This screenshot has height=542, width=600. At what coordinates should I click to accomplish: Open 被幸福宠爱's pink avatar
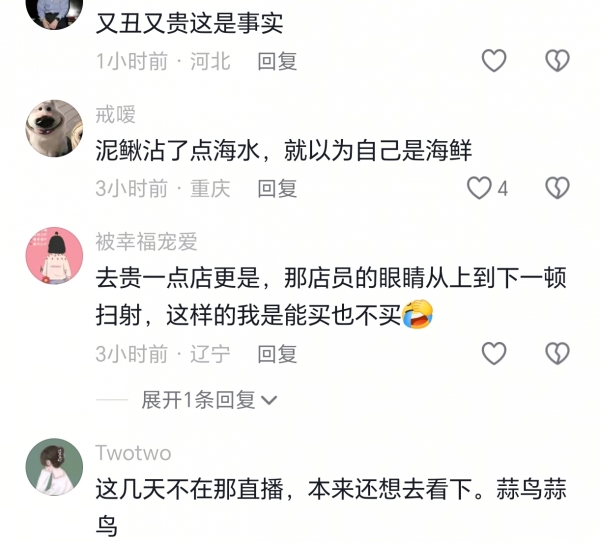pos(54,256)
